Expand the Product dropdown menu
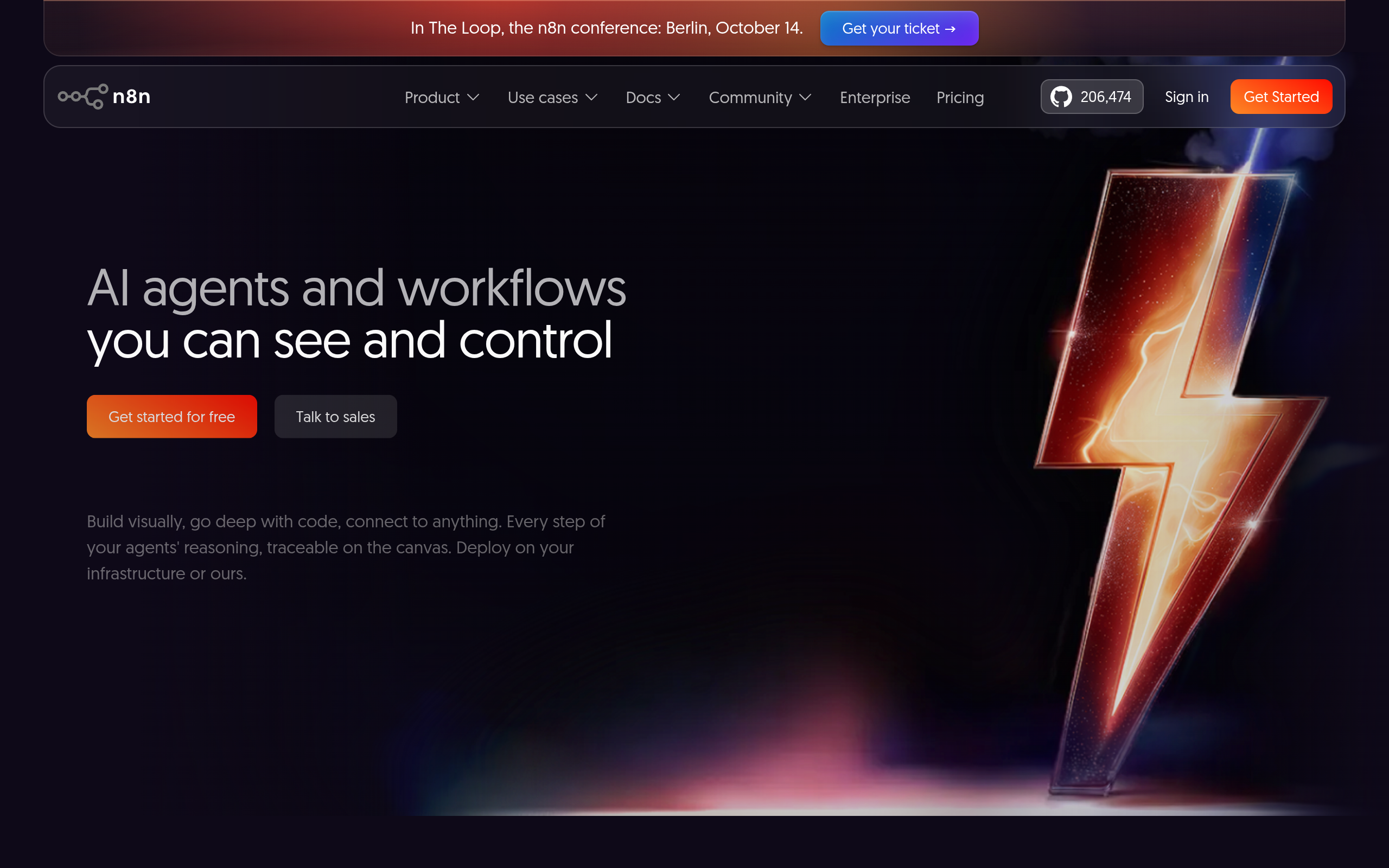Viewport: 1389px width, 868px height. coord(441,98)
